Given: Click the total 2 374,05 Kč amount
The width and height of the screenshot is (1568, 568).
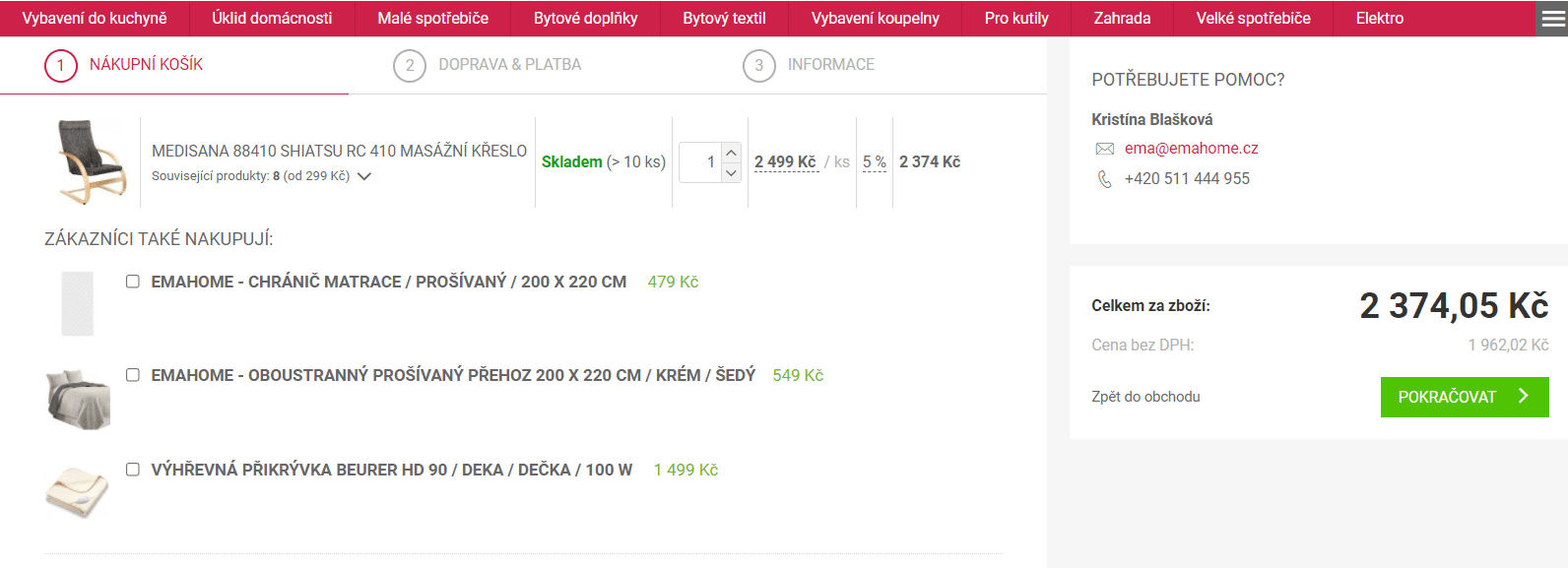Looking at the screenshot, I should coord(1454,306).
